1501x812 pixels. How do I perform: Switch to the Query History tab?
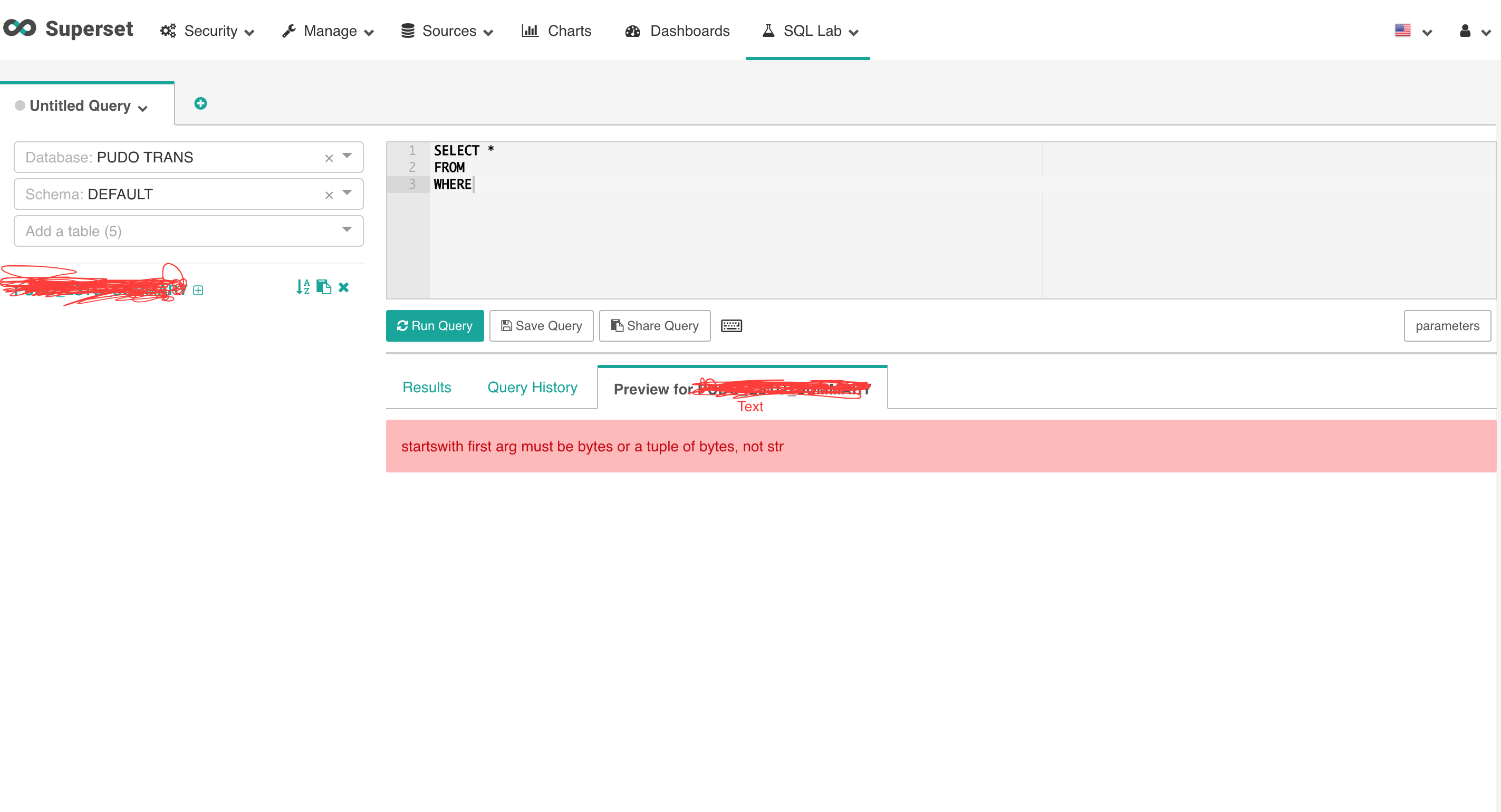532,387
